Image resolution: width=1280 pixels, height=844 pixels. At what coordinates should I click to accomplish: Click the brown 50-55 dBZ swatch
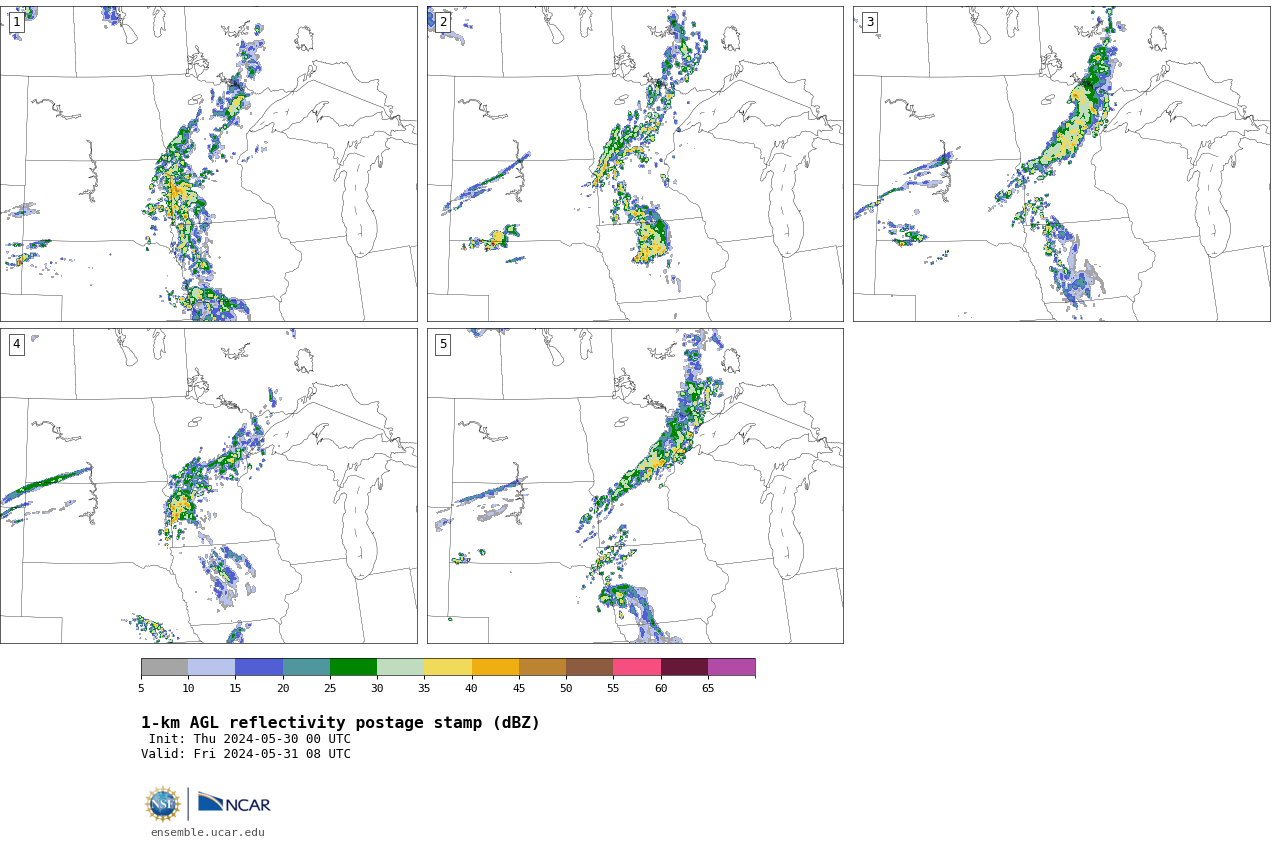[589, 667]
